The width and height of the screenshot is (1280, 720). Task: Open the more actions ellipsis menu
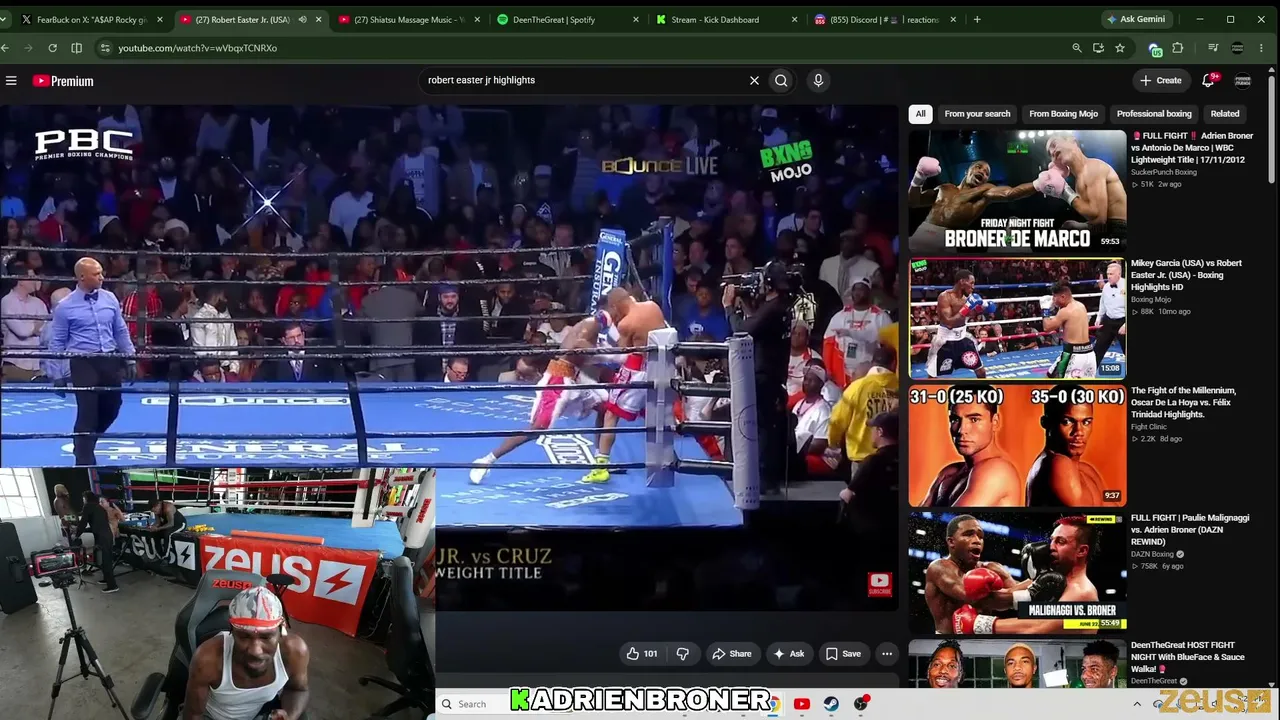[886, 654]
